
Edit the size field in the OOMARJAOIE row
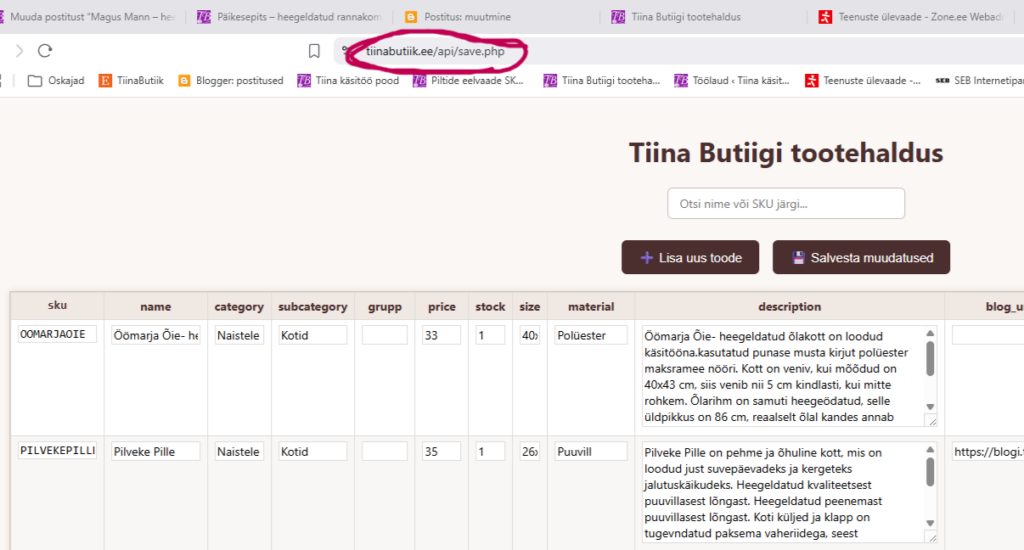click(x=530, y=335)
